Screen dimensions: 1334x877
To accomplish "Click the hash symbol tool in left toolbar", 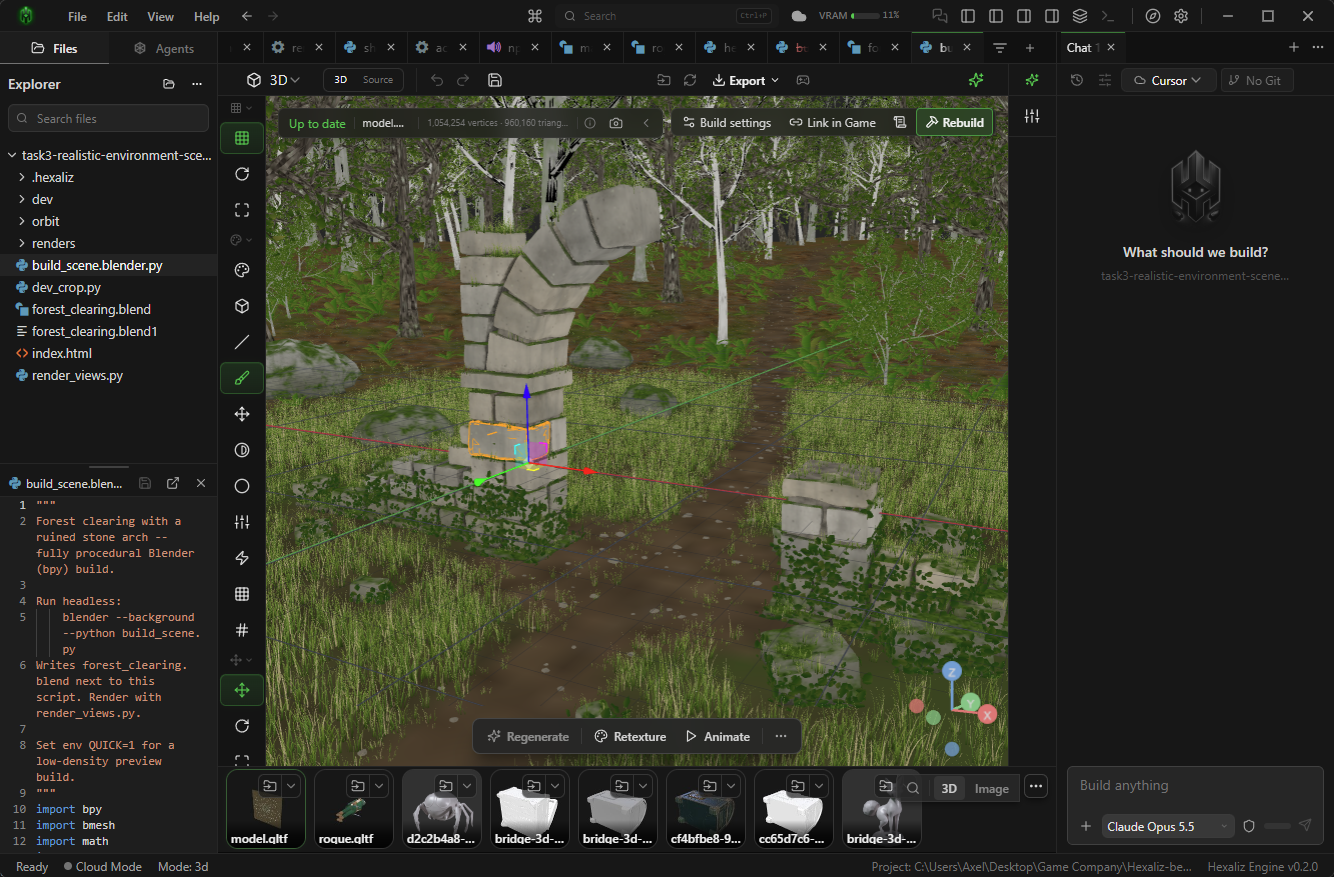I will click(242, 630).
